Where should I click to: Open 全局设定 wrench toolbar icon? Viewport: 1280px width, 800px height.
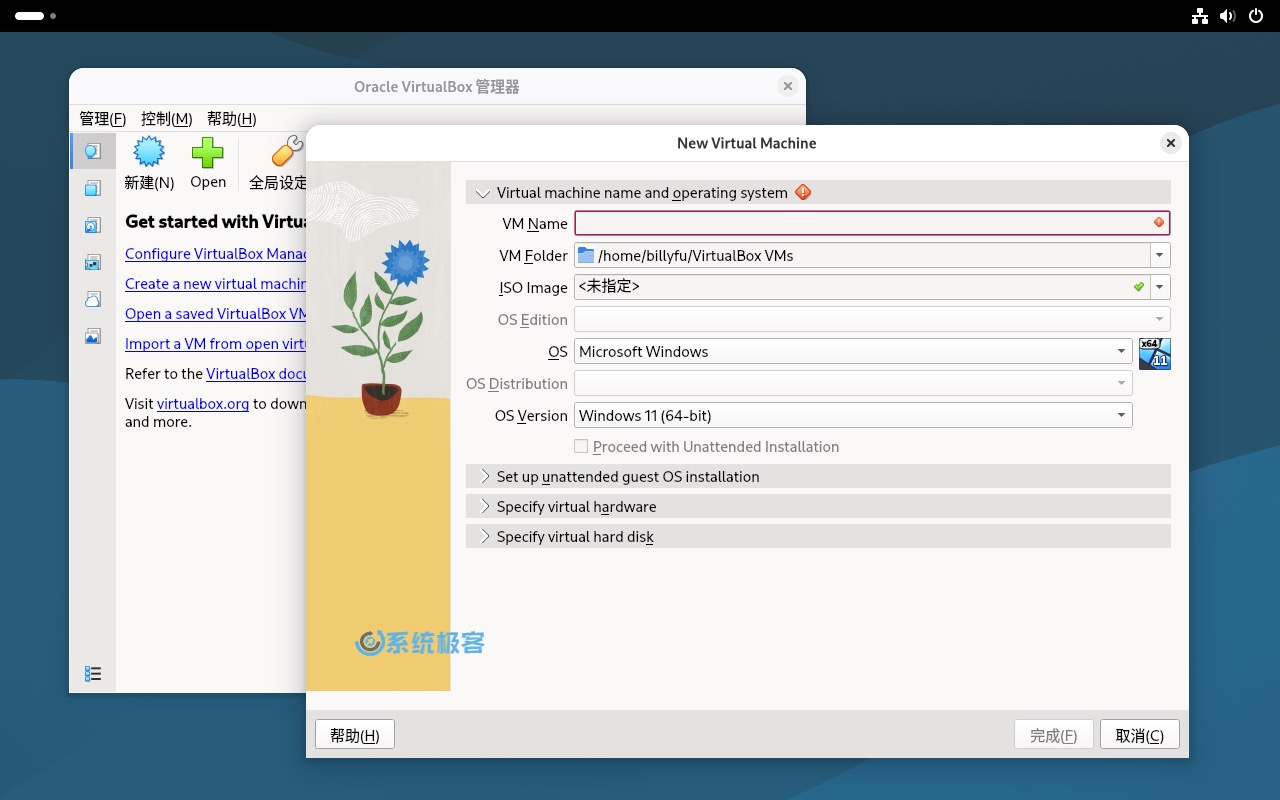(286, 152)
